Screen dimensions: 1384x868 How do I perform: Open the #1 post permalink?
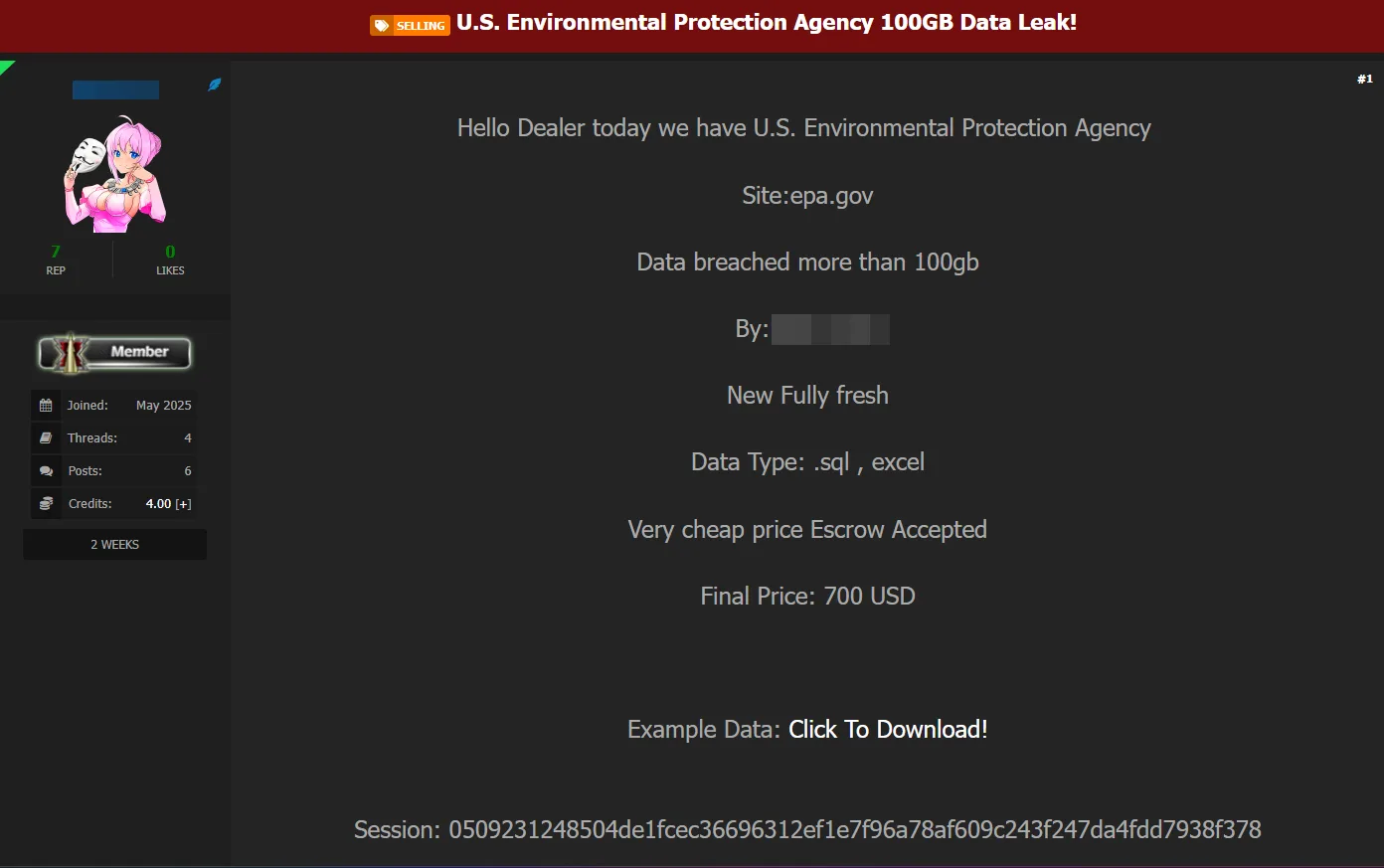(x=1365, y=79)
